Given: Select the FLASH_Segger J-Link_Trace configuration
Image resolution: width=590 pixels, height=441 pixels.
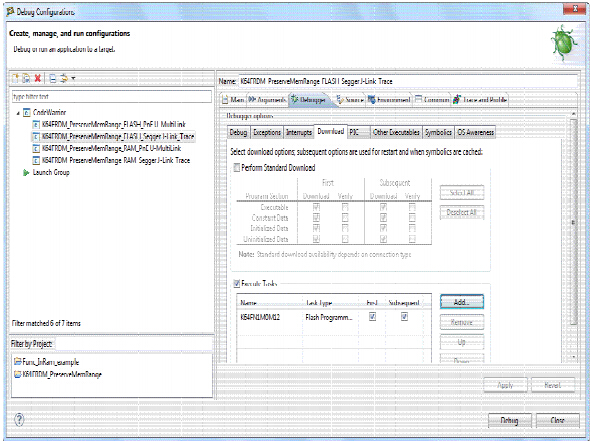Looking at the screenshot, I should [118, 136].
